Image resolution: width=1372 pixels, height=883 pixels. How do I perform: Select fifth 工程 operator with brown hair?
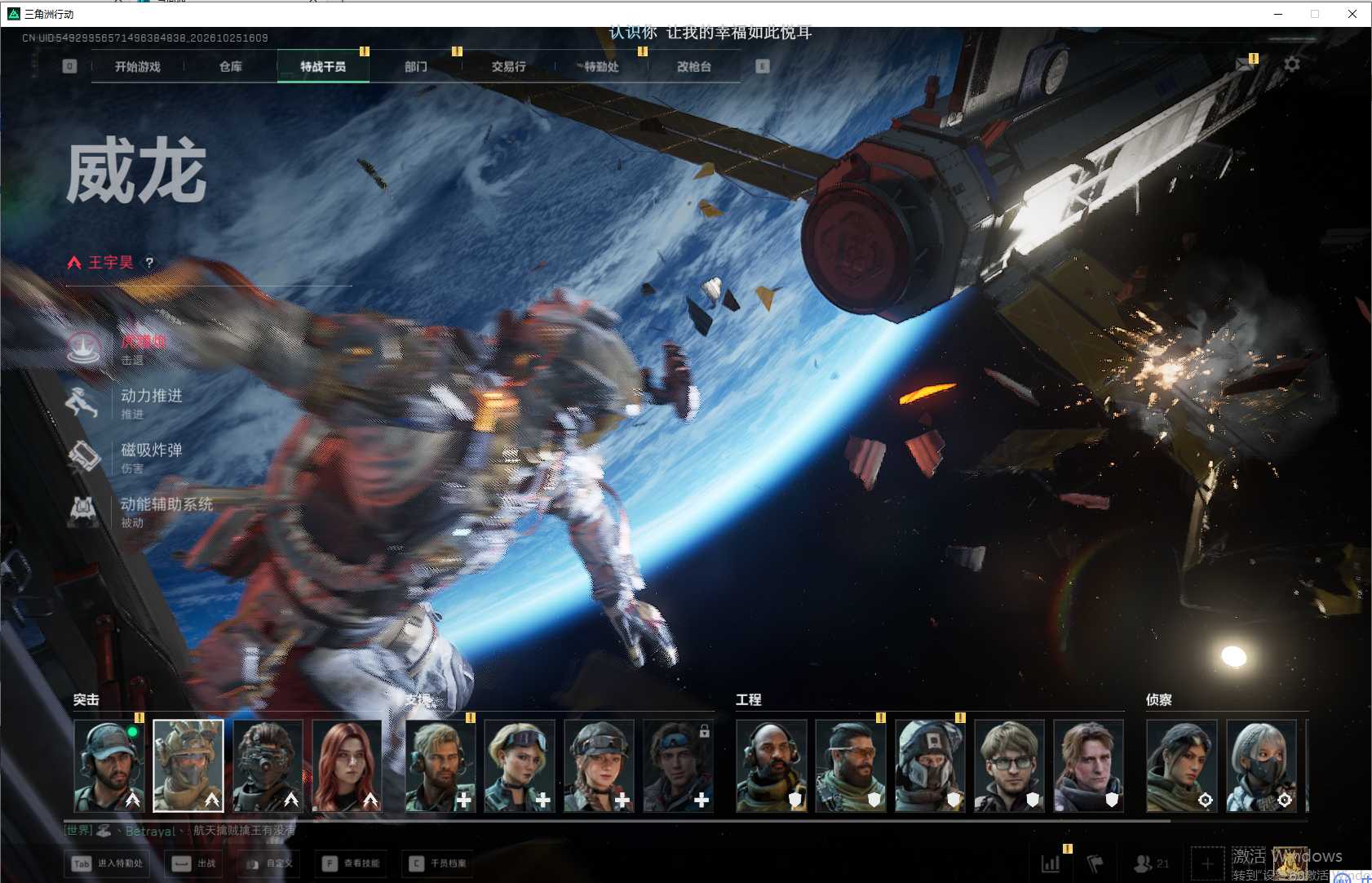[1088, 765]
